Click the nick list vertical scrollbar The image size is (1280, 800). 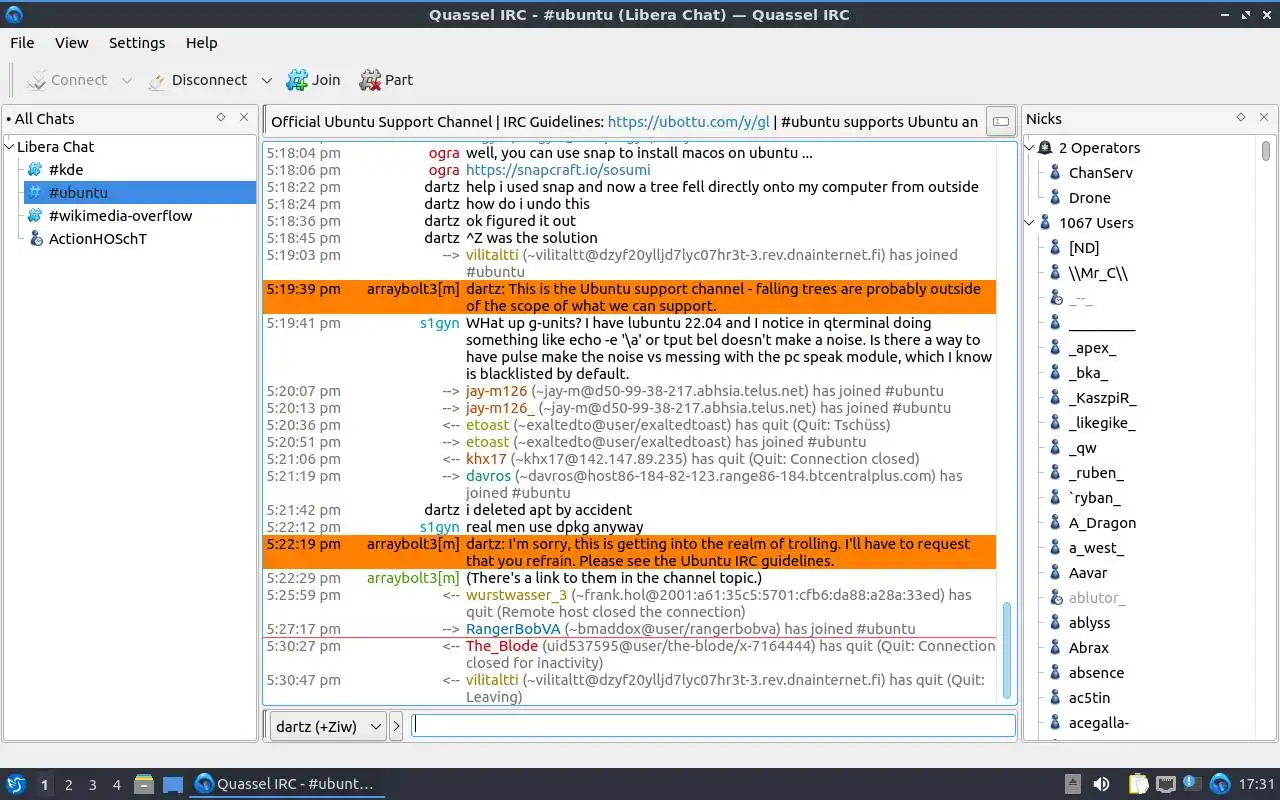click(1266, 151)
